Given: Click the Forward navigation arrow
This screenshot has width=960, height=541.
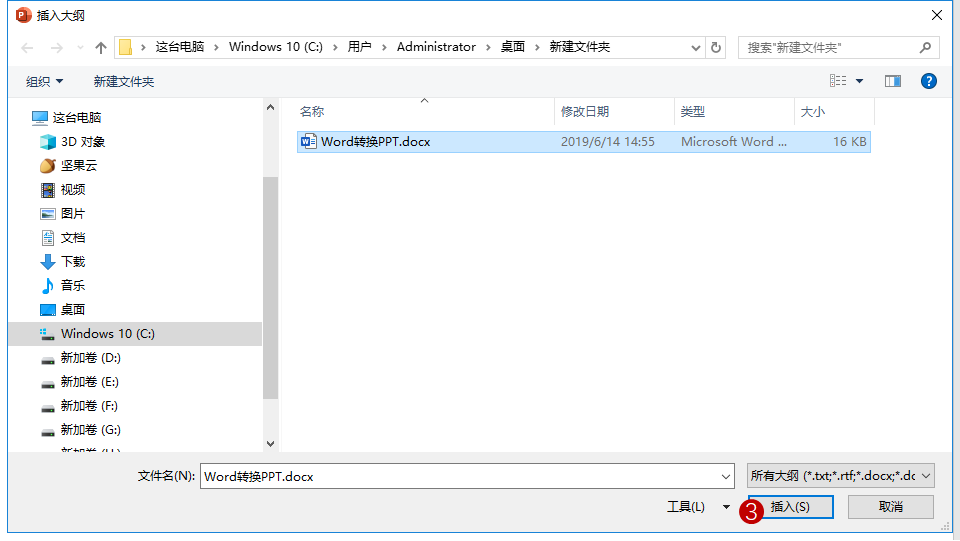Looking at the screenshot, I should click(x=56, y=48).
